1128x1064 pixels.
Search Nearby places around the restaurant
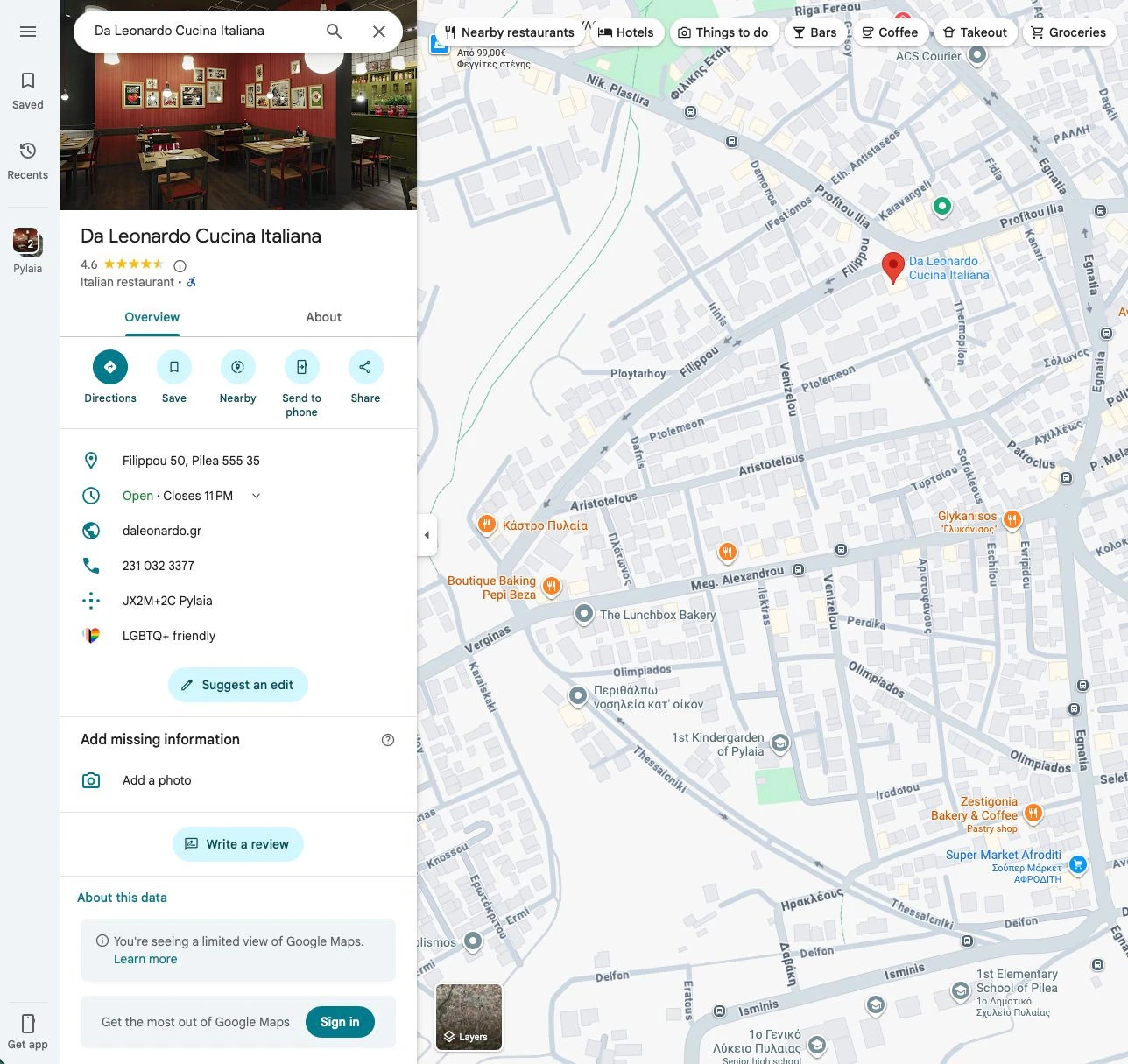pos(237,367)
